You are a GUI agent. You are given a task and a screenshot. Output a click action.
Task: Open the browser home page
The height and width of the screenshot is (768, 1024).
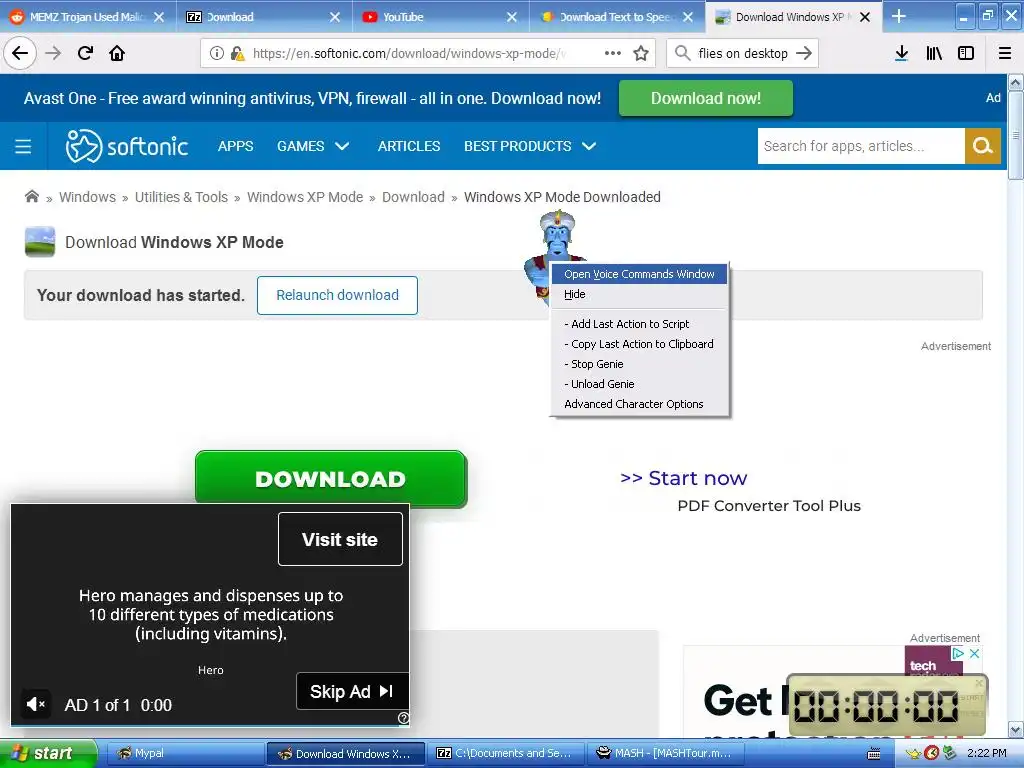click(117, 54)
